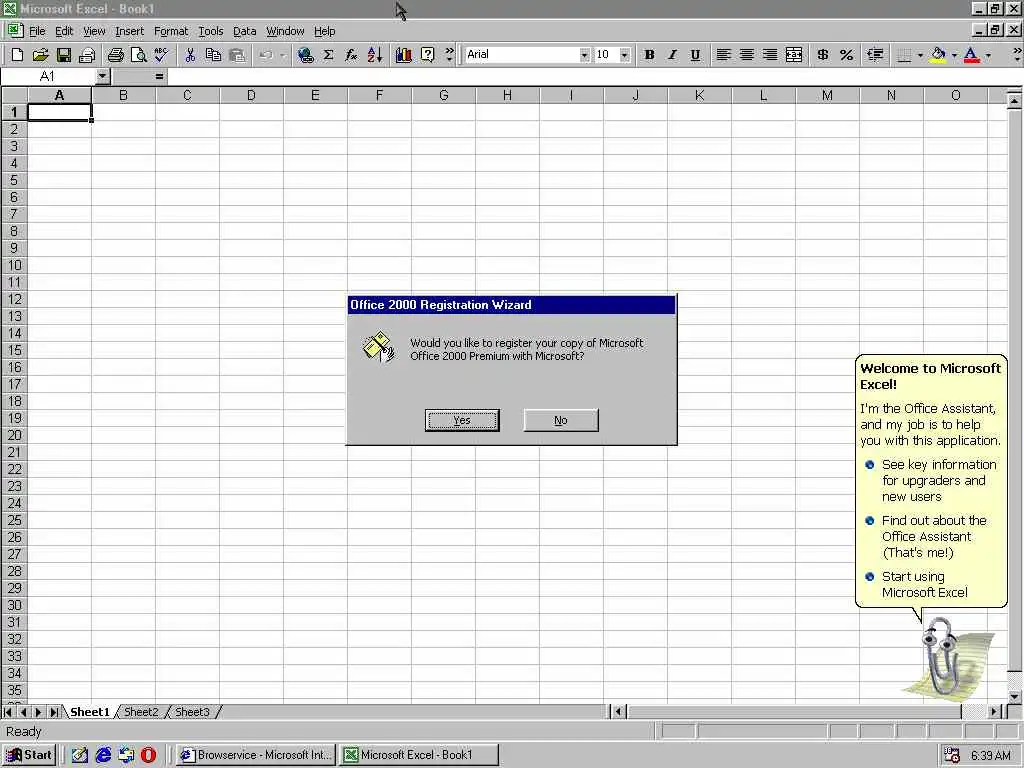
Task: Click the E-mail envelope toolbar icon
Action: (x=87, y=55)
